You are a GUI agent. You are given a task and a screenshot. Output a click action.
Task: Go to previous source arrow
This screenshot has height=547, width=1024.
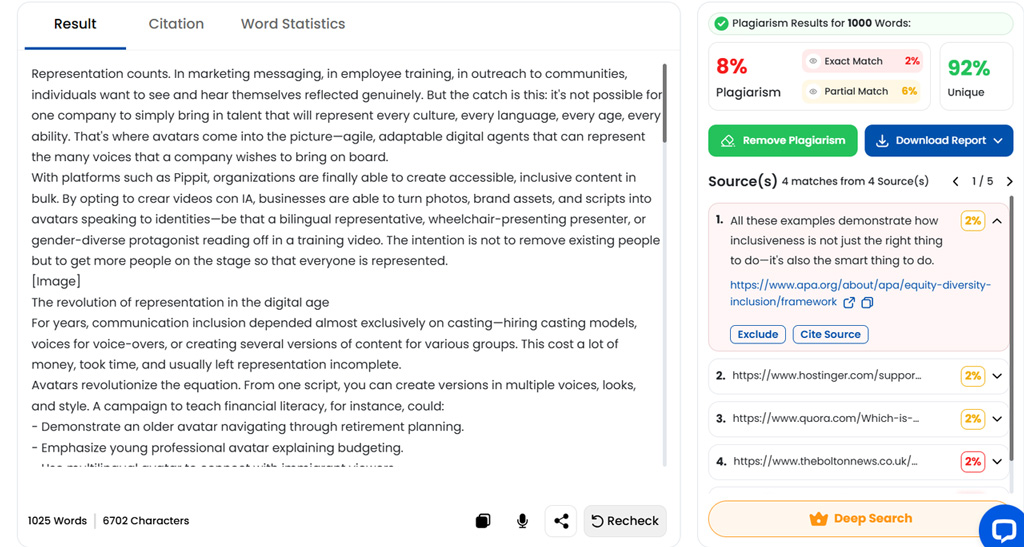click(955, 181)
